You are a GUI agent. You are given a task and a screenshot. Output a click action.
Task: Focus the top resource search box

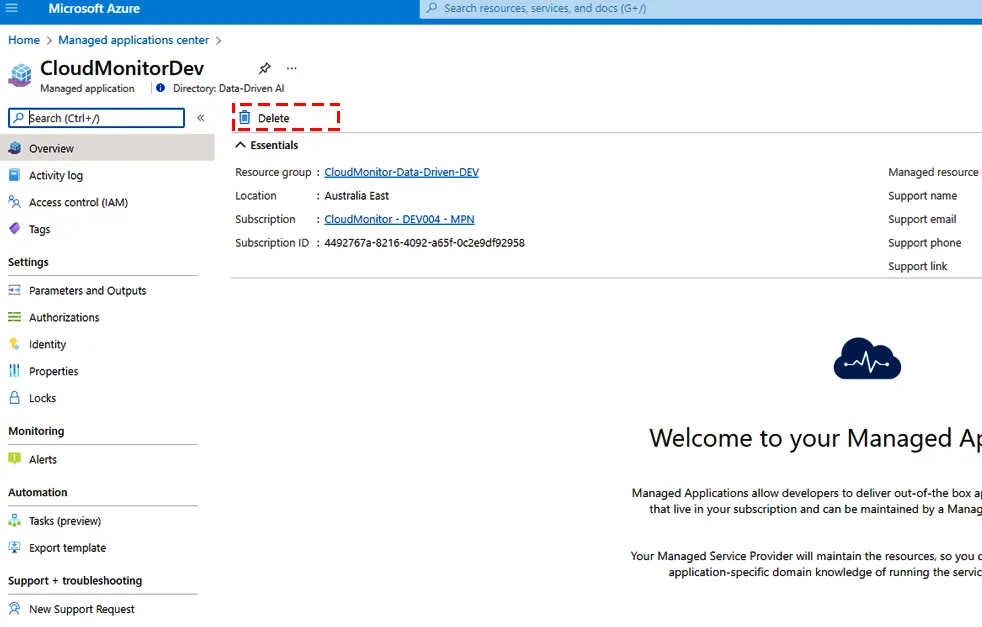pos(701,8)
